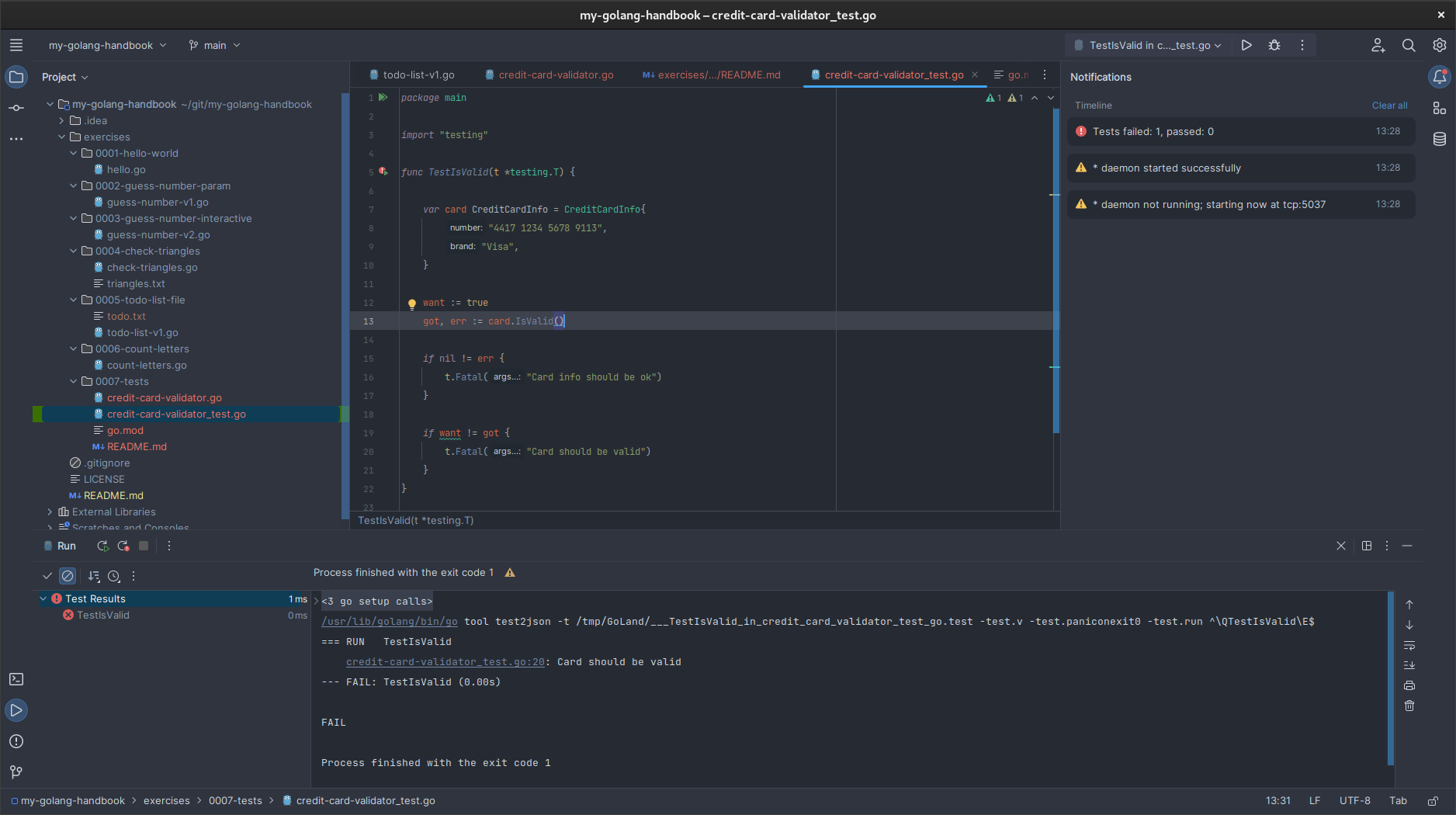The width and height of the screenshot is (1456, 815).
Task: Switch to the todo-list-v1.go tab
Action: [x=418, y=75]
